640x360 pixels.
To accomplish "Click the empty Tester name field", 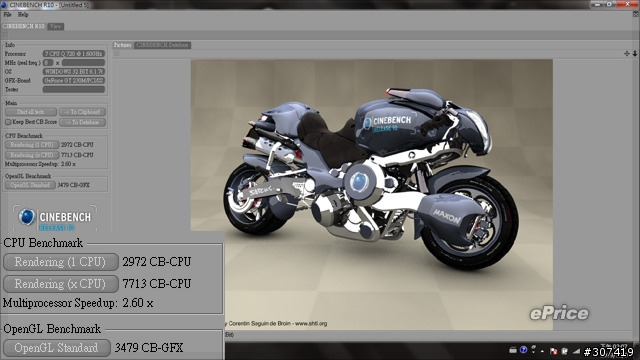I will click(74, 89).
